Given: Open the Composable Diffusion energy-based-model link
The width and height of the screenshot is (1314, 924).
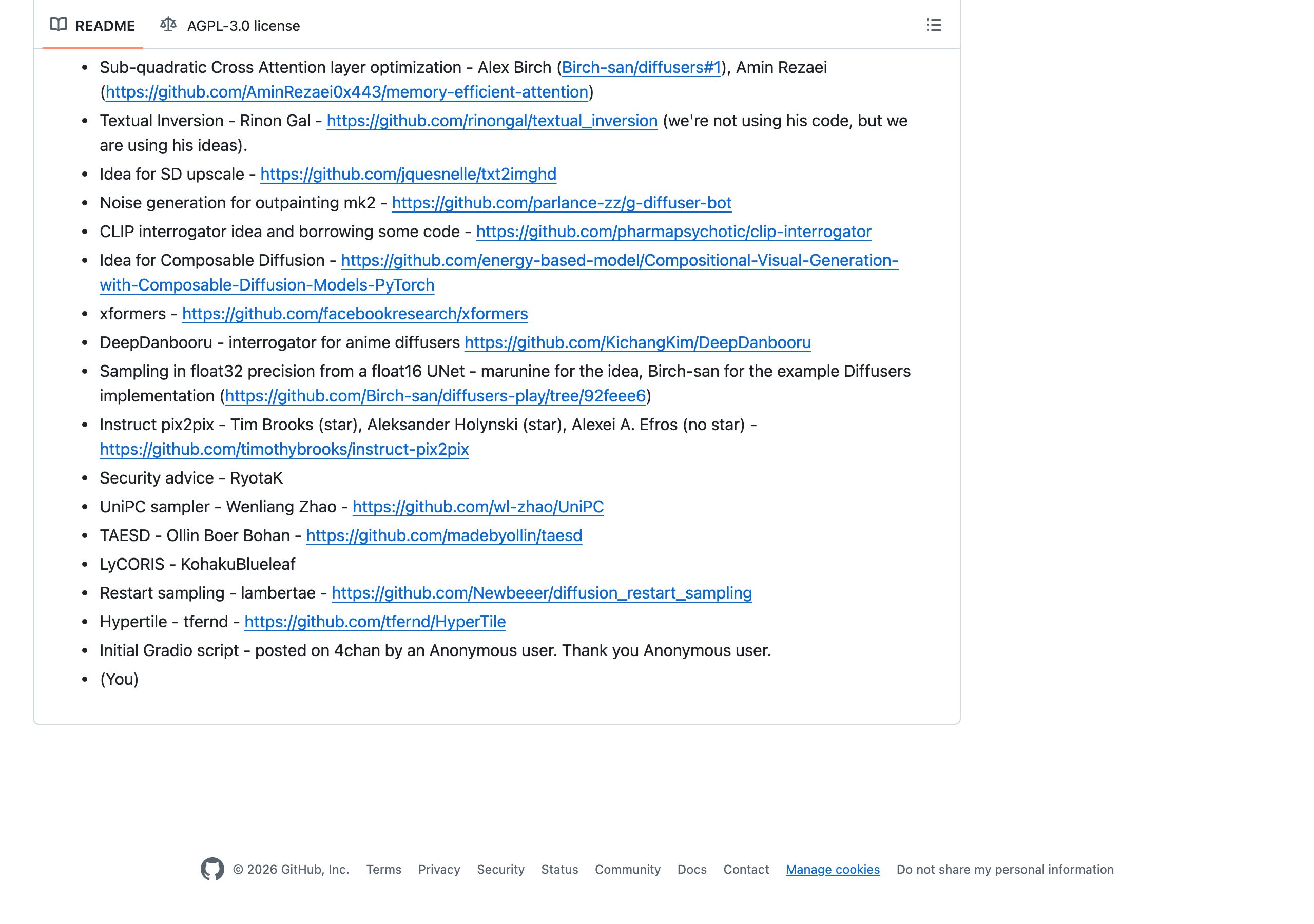Looking at the screenshot, I should click(619, 260).
